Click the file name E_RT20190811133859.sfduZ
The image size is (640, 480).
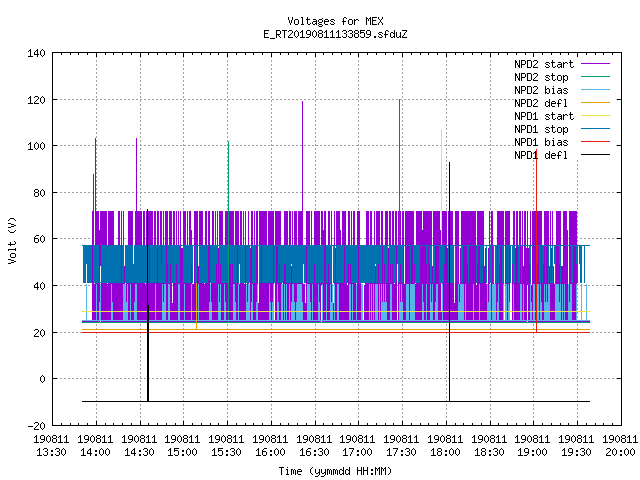pos(335,34)
